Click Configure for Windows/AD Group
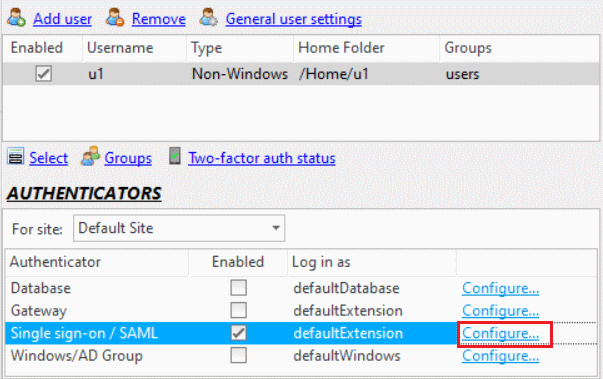 [x=500, y=356]
